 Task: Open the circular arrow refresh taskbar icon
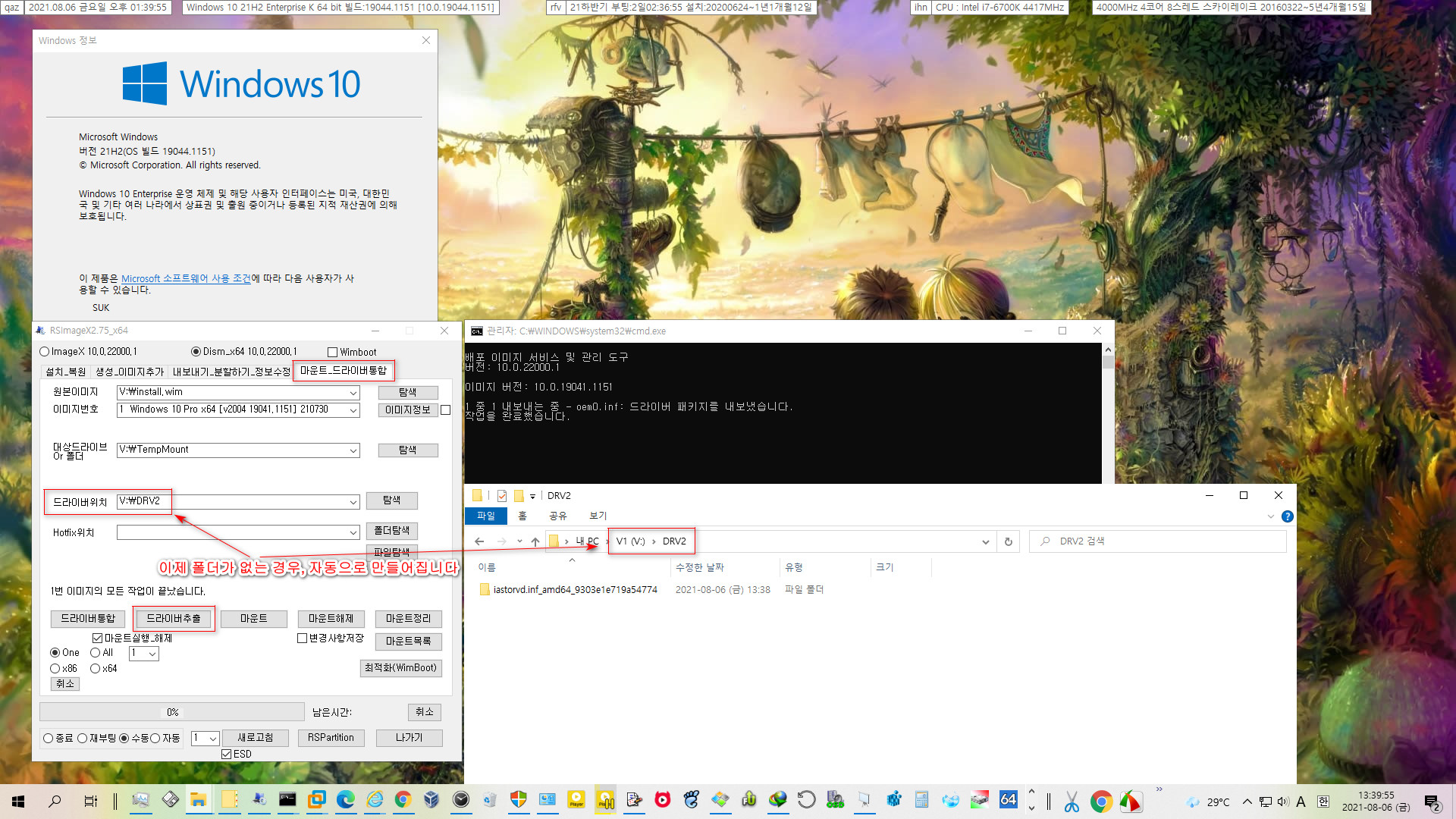(806, 800)
